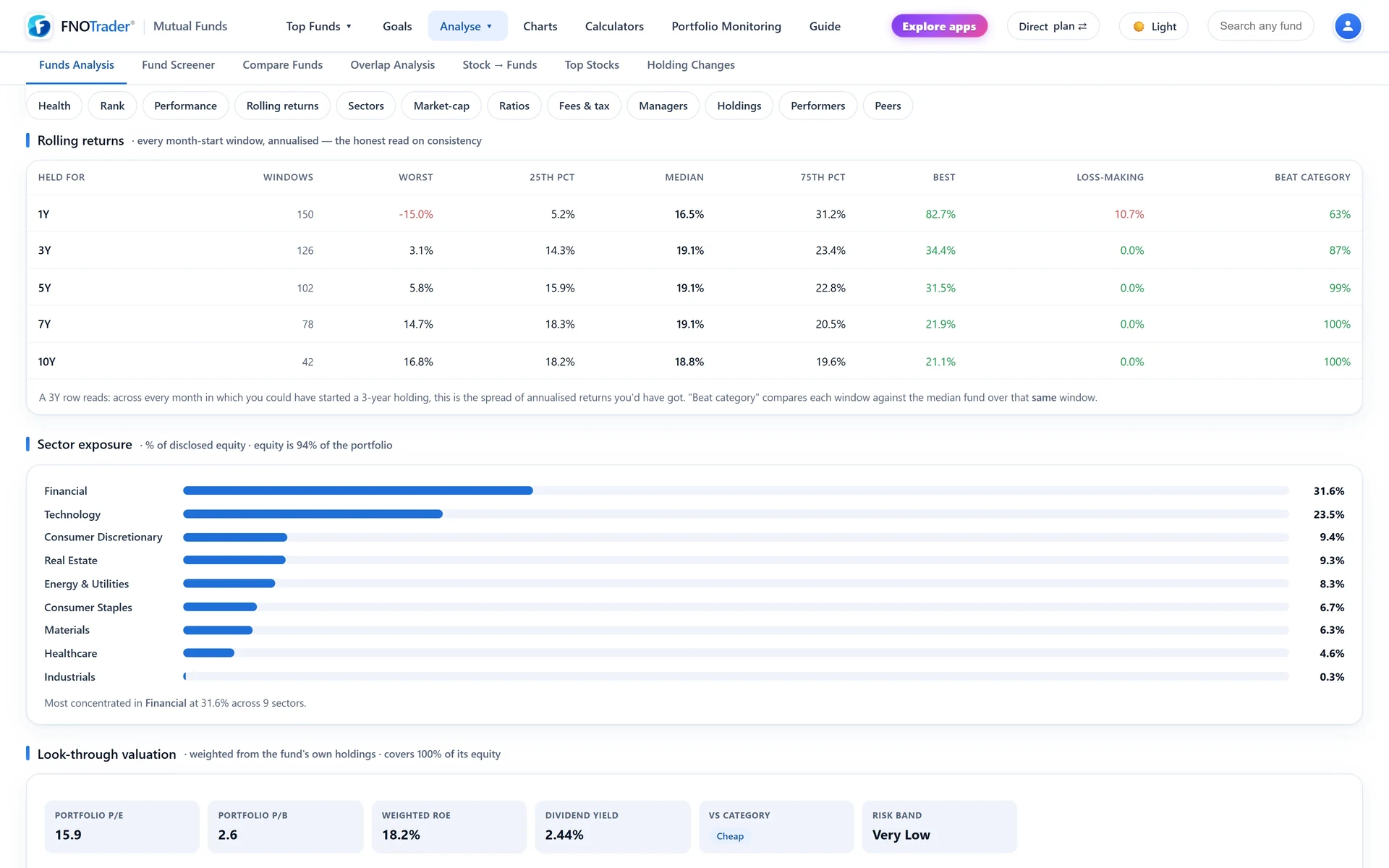Click the FNOTrader logo icon
The height and width of the screenshot is (868, 1389).
click(39, 27)
